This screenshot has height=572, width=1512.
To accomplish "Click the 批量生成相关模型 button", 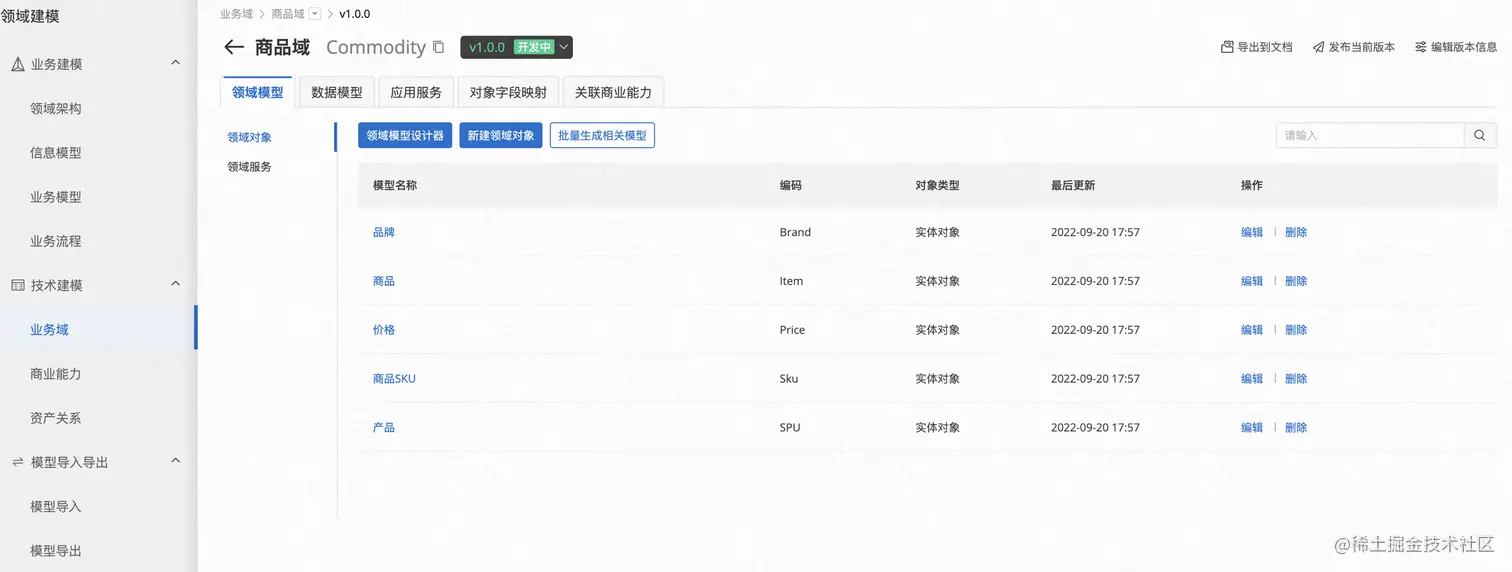I will [x=602, y=135].
